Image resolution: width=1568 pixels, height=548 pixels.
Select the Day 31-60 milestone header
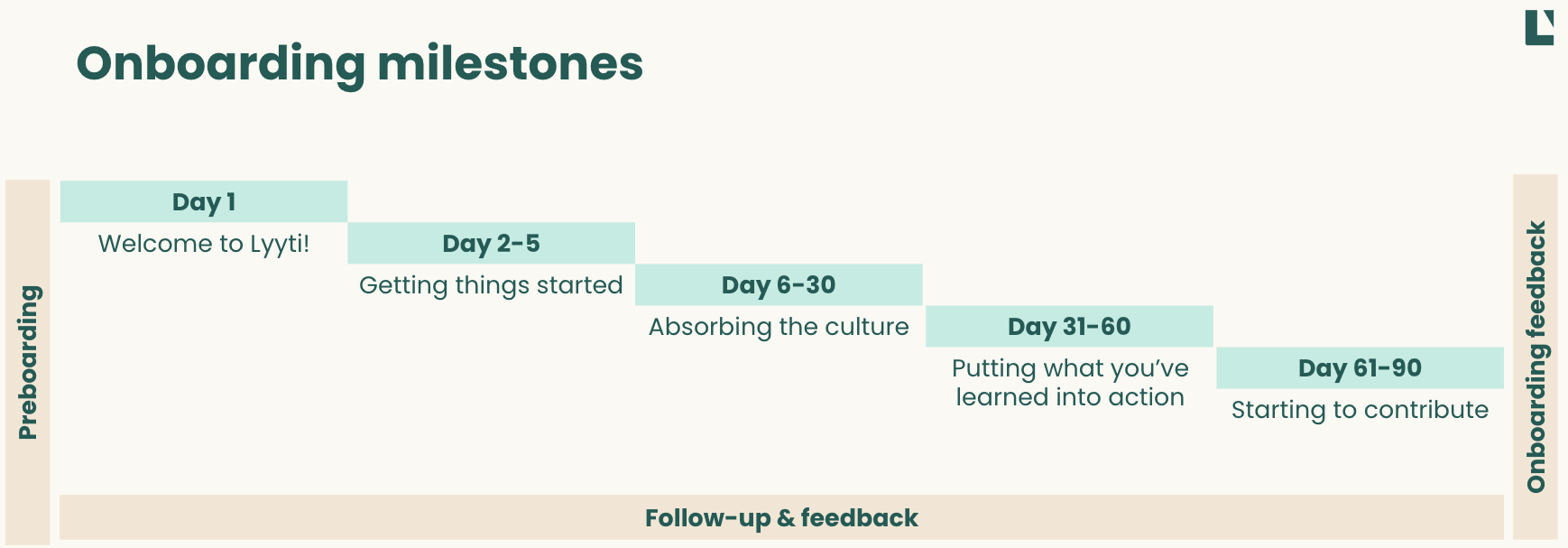click(1069, 326)
